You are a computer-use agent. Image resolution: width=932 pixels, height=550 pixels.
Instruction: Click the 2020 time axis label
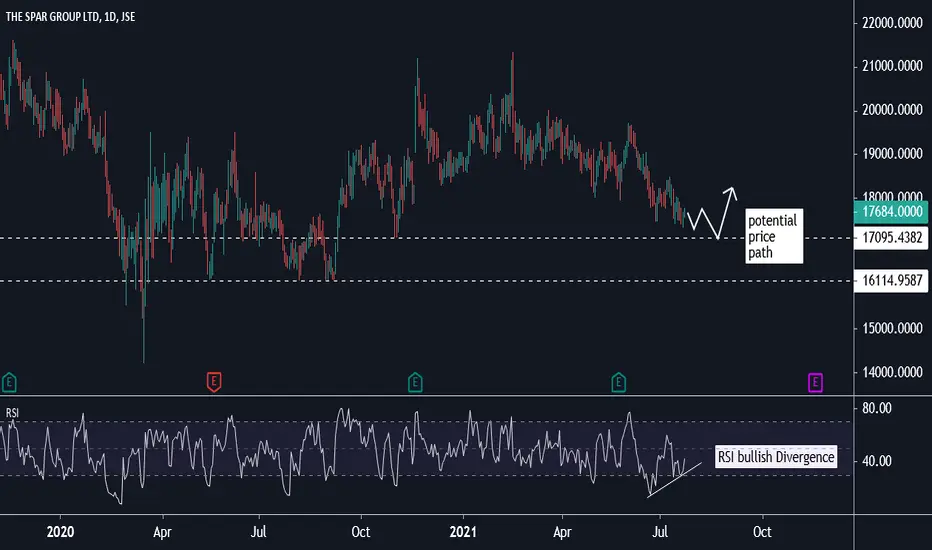tap(60, 532)
